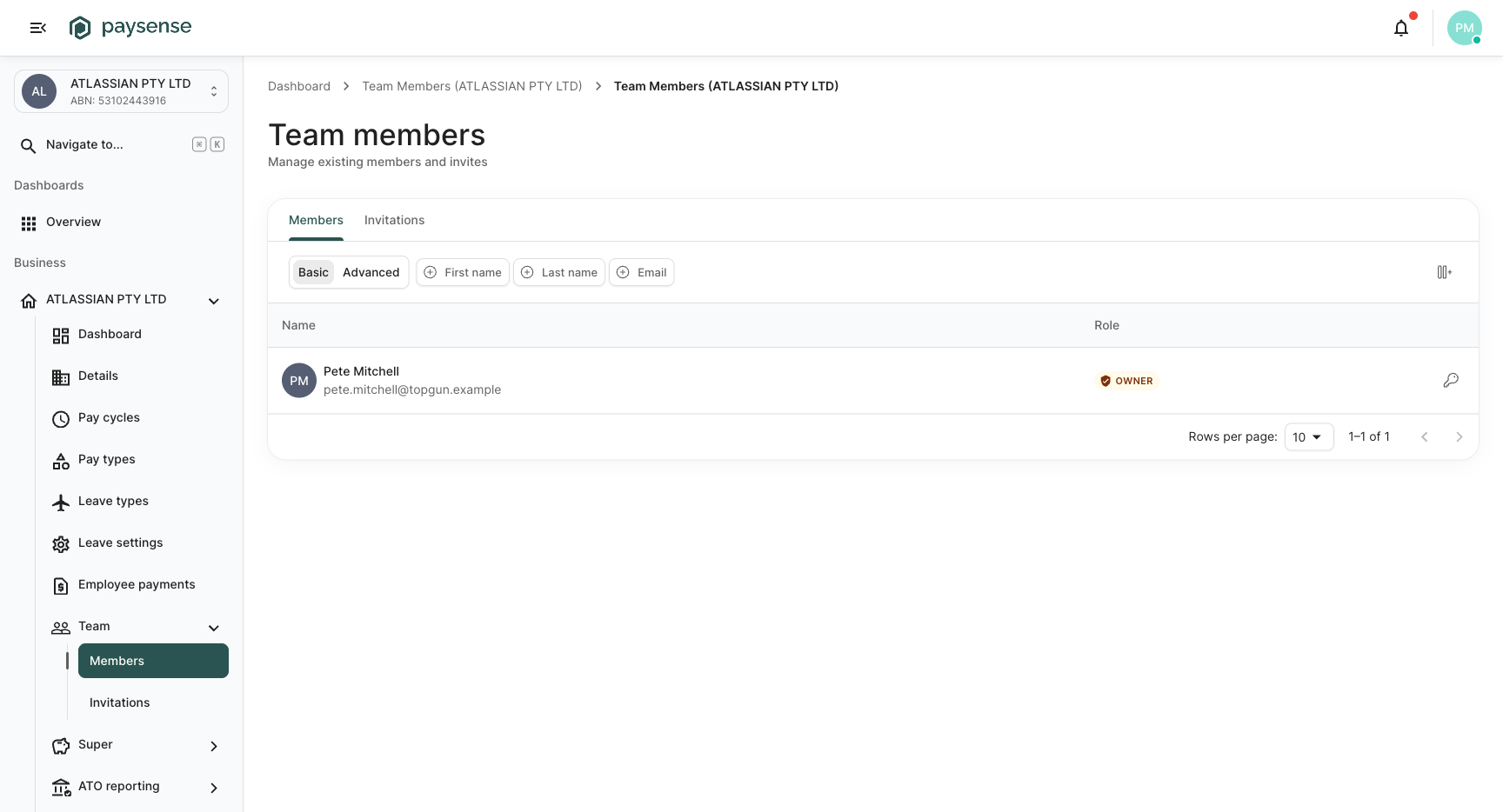Click the OWNER role badge
This screenshot has height=812, width=1503.
click(x=1126, y=381)
